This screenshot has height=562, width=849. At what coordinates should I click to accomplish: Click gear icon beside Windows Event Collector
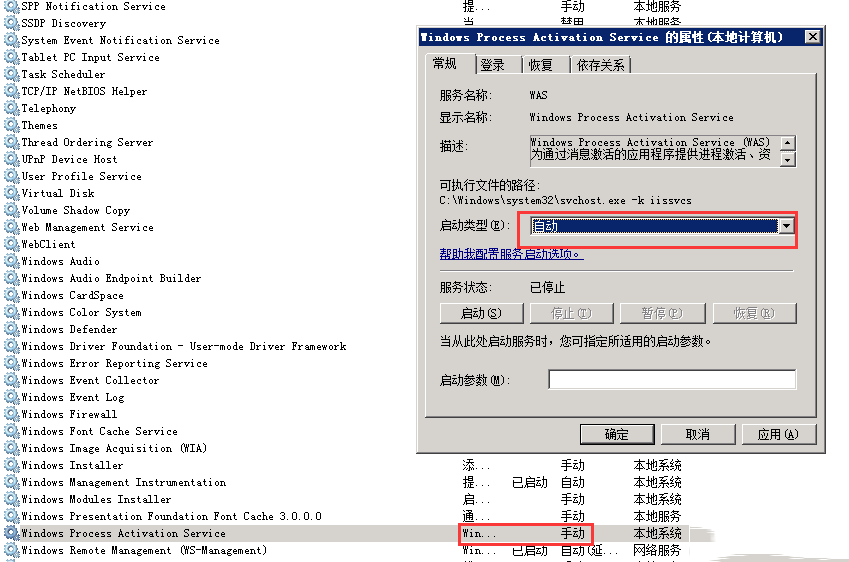11,380
